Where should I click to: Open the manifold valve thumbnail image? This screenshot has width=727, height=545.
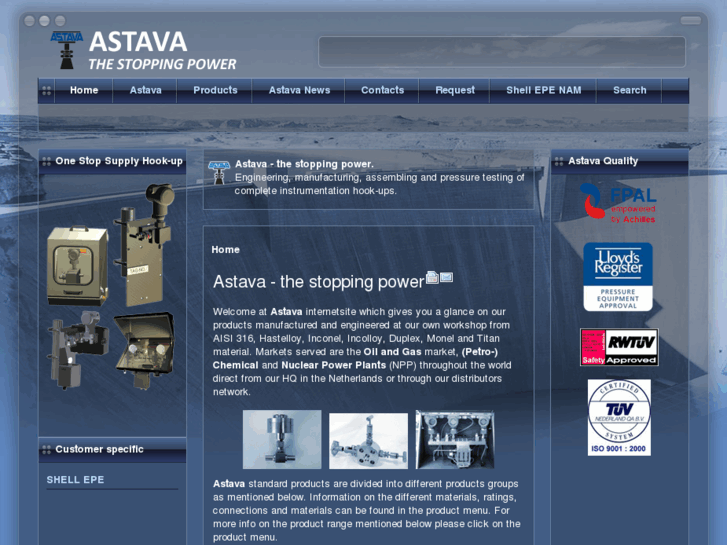[369, 441]
